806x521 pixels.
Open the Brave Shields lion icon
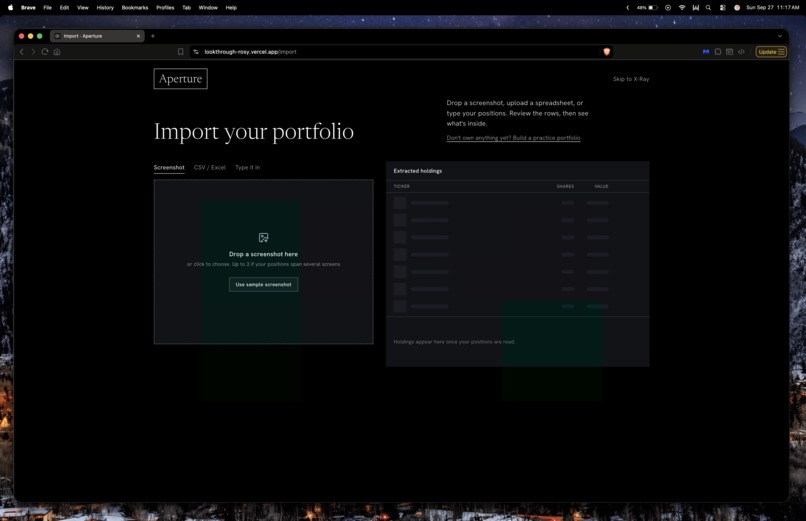(x=607, y=52)
